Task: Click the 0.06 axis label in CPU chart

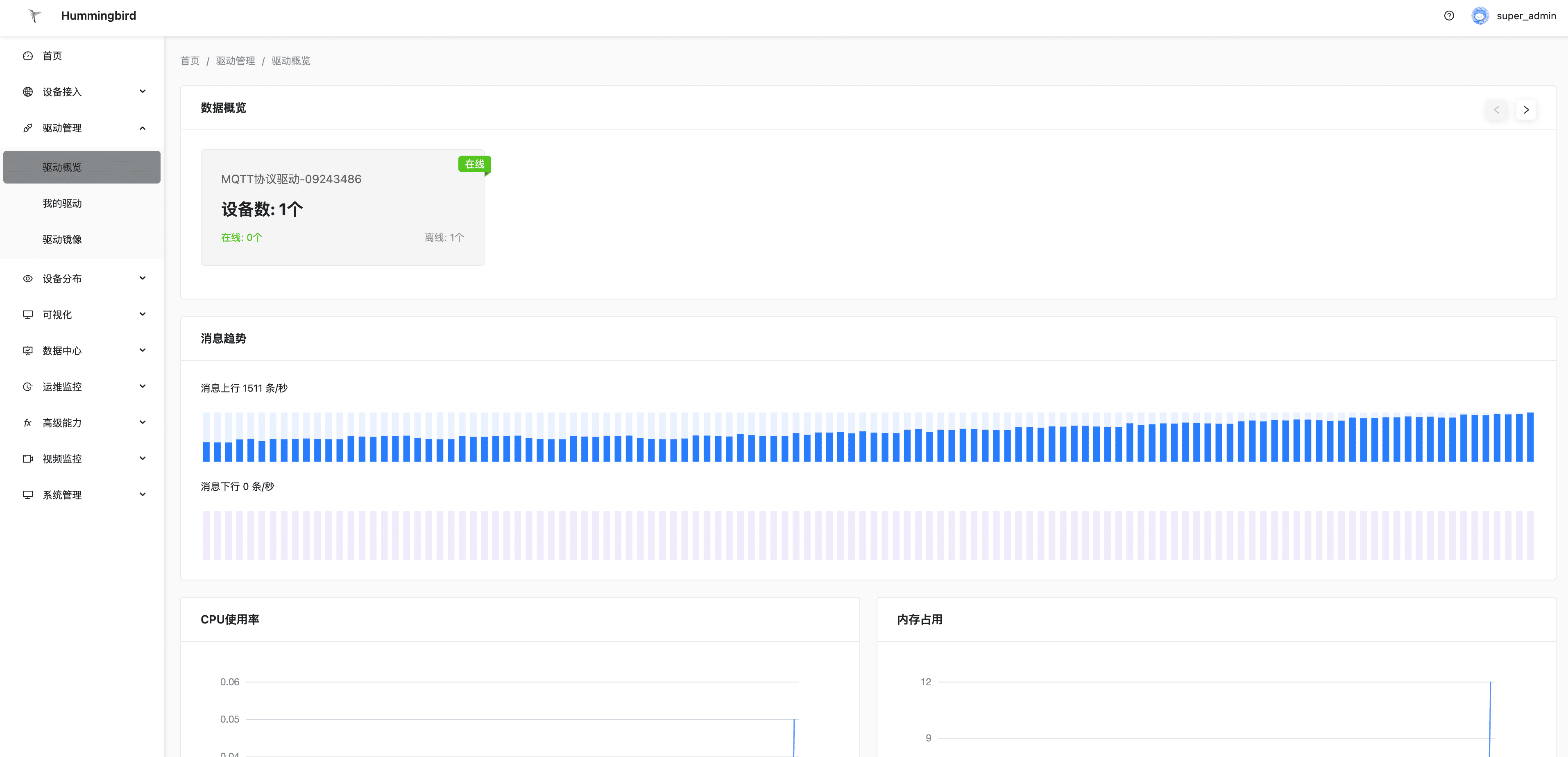Action: (x=229, y=682)
